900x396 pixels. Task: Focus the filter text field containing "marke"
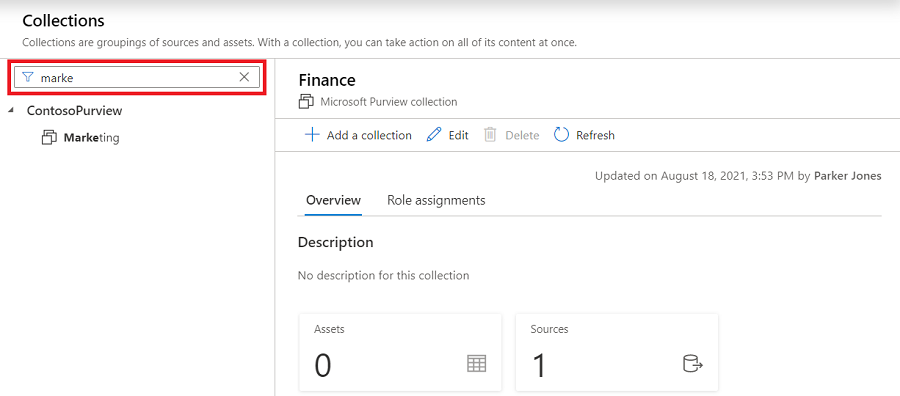point(137,77)
